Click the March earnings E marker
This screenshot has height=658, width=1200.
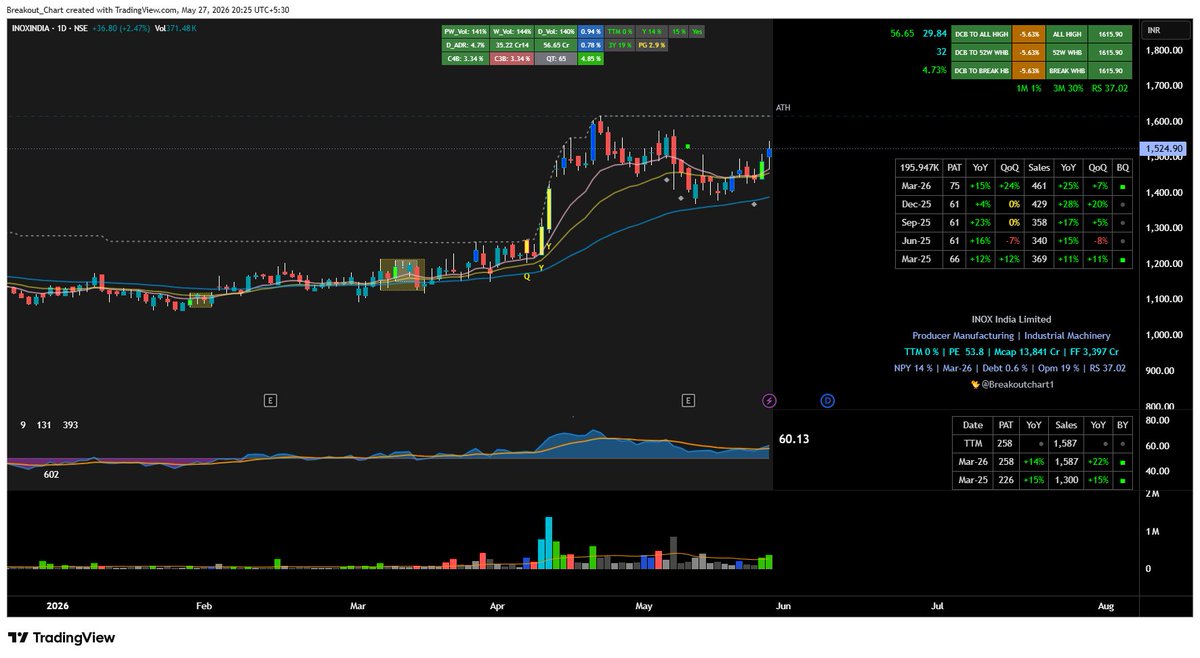(x=270, y=400)
